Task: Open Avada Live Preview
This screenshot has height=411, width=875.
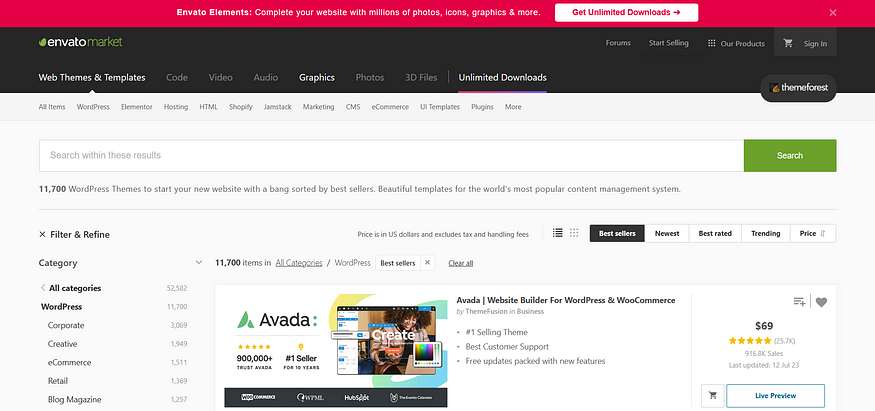Action: coord(775,395)
